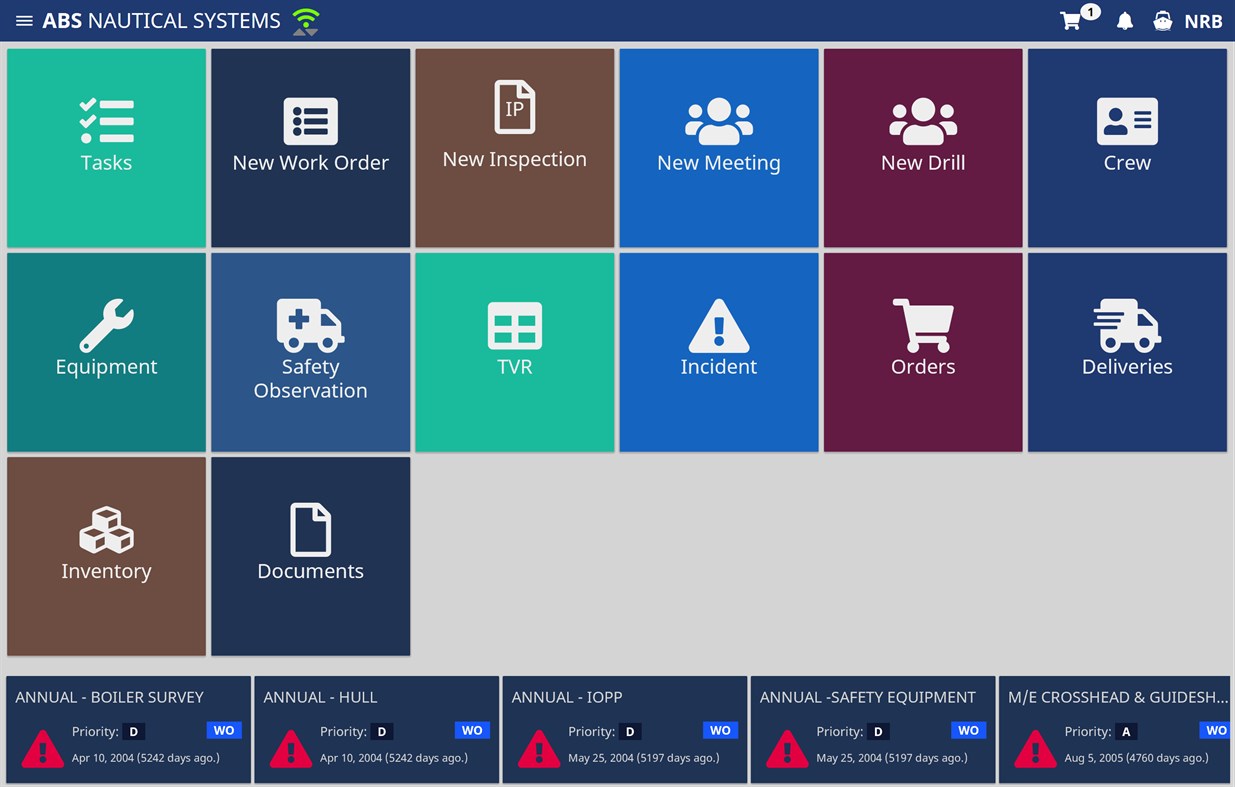Open the Orders tile
This screenshot has width=1235, height=787.
click(x=923, y=352)
